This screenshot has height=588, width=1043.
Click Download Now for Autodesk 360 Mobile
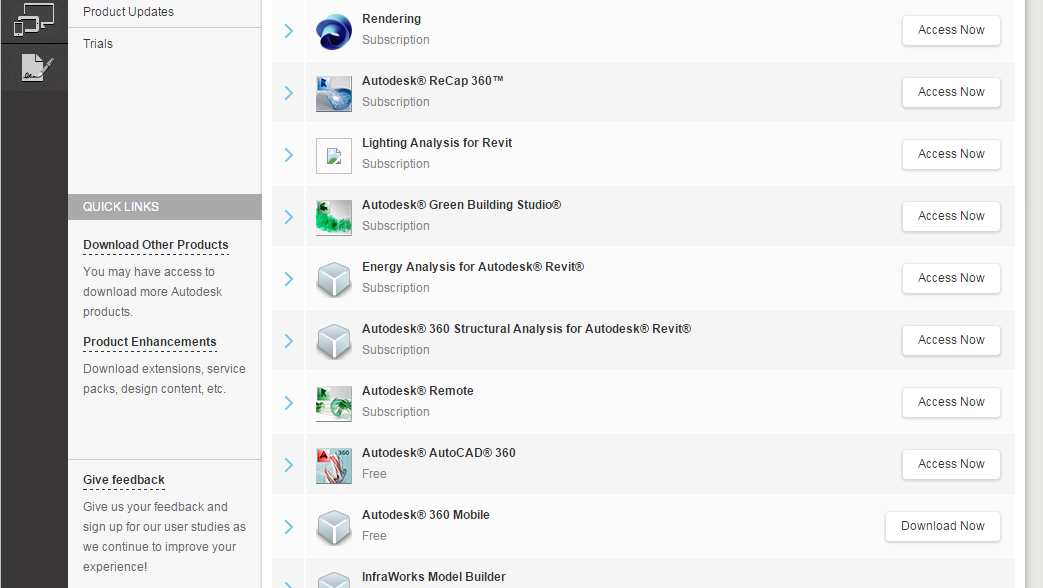[943, 525]
